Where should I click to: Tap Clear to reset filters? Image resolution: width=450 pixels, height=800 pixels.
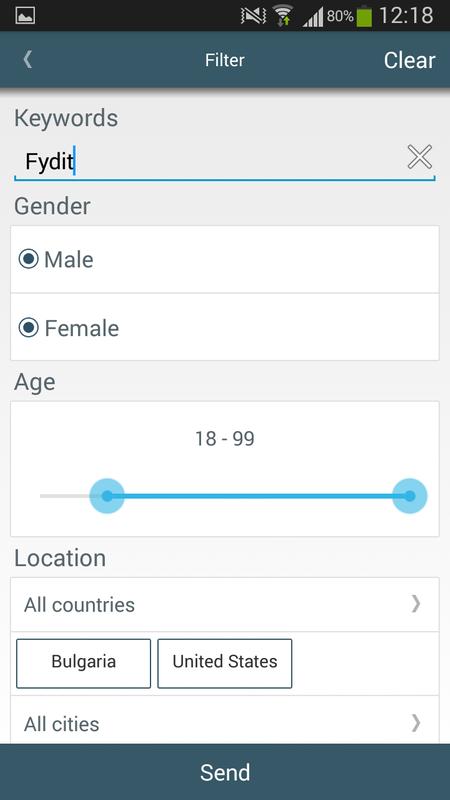(x=409, y=60)
